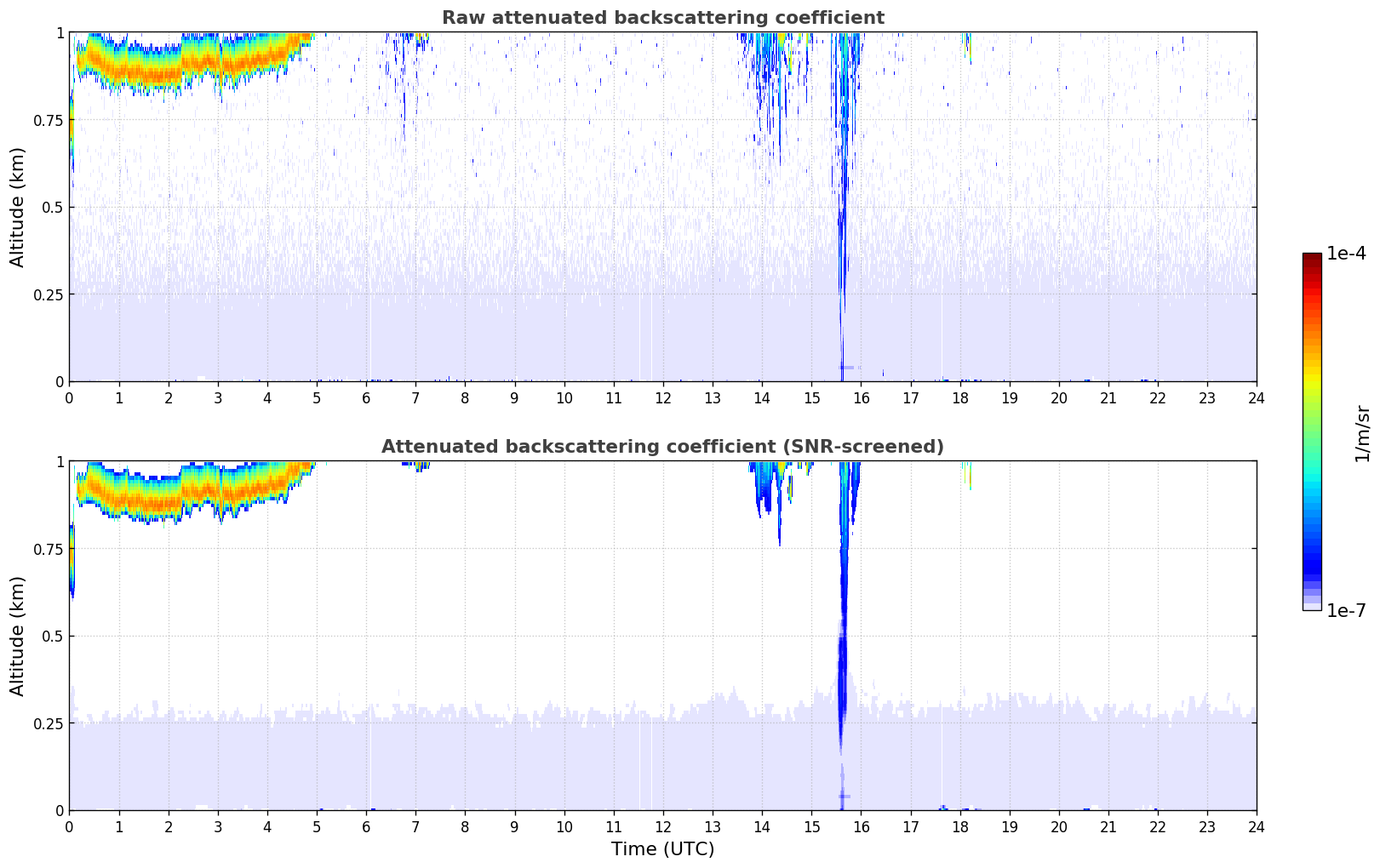Click the 'Time (UTC)' axis label
The height and width of the screenshot is (868, 1380).
662,848
